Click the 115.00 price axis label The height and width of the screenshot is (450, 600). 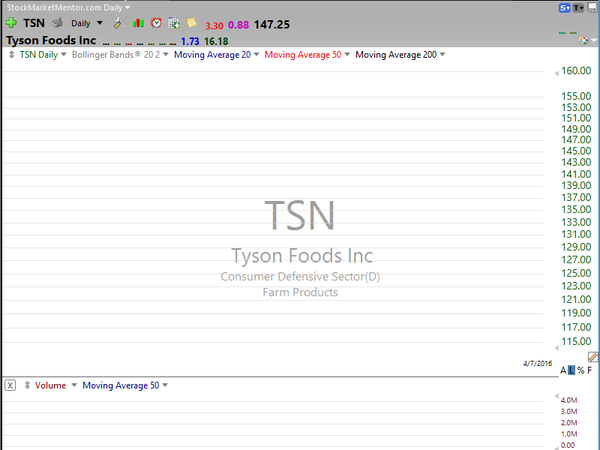pos(576,341)
